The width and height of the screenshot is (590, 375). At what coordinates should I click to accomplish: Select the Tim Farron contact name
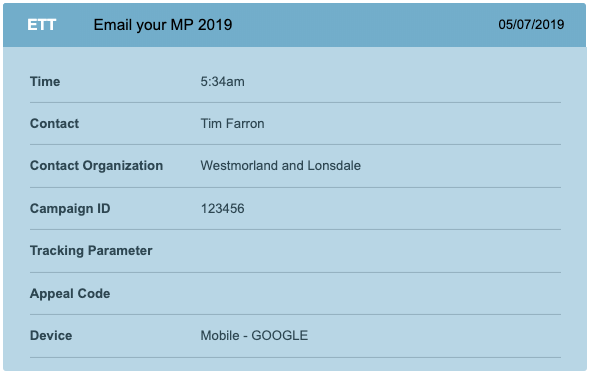pyautogui.click(x=232, y=123)
